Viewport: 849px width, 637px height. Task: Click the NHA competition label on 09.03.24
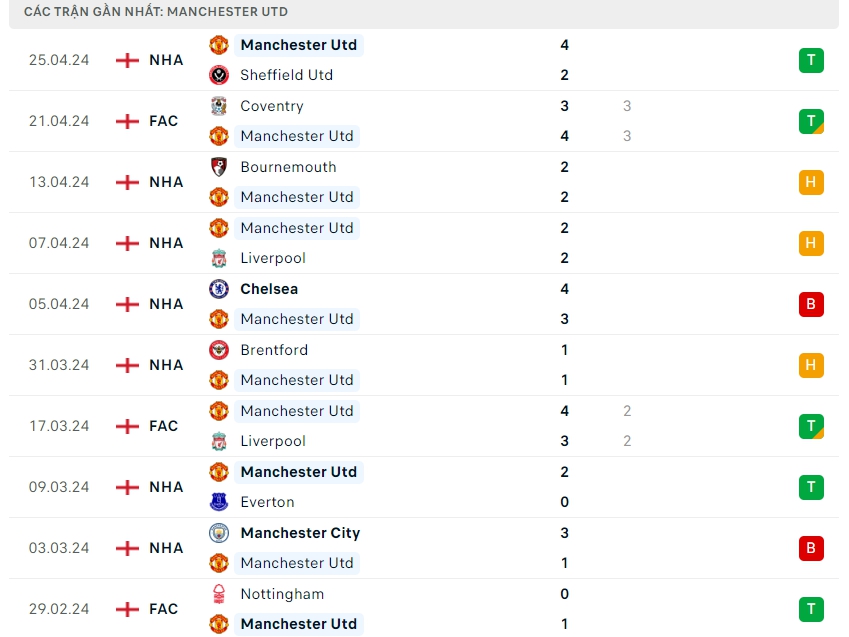[166, 487]
